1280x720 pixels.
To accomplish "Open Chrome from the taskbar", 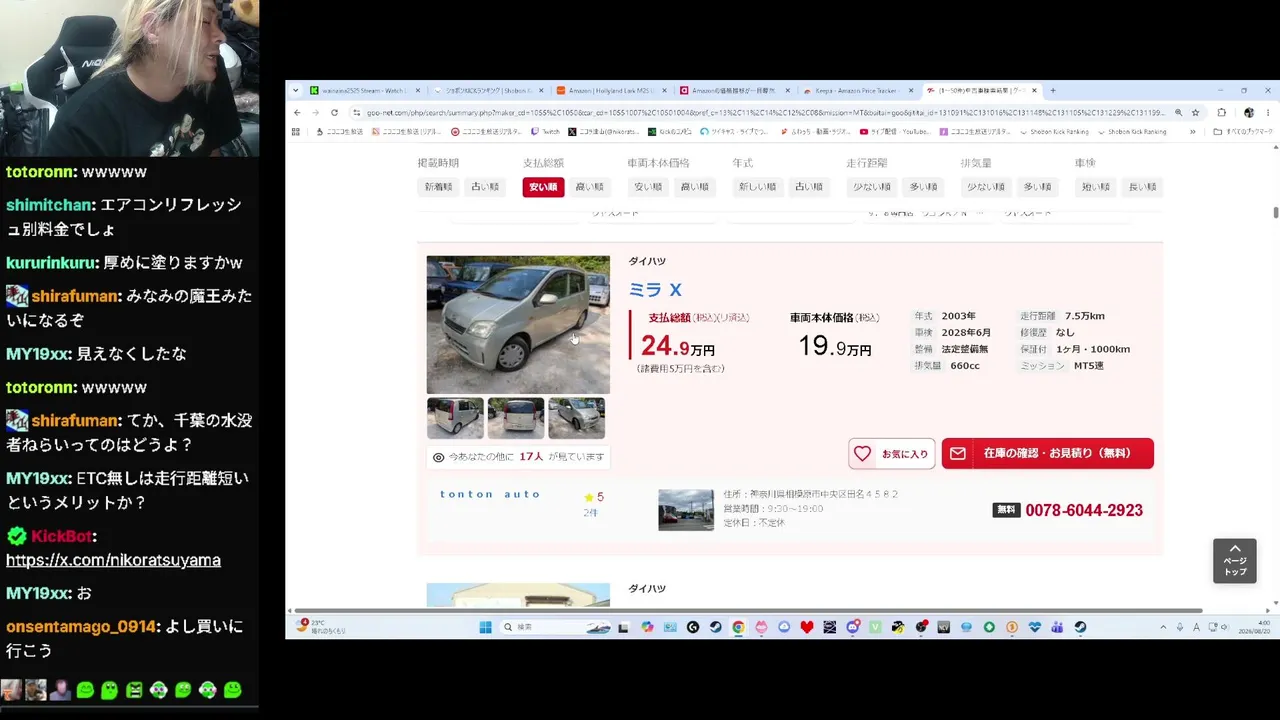I will pos(738,627).
